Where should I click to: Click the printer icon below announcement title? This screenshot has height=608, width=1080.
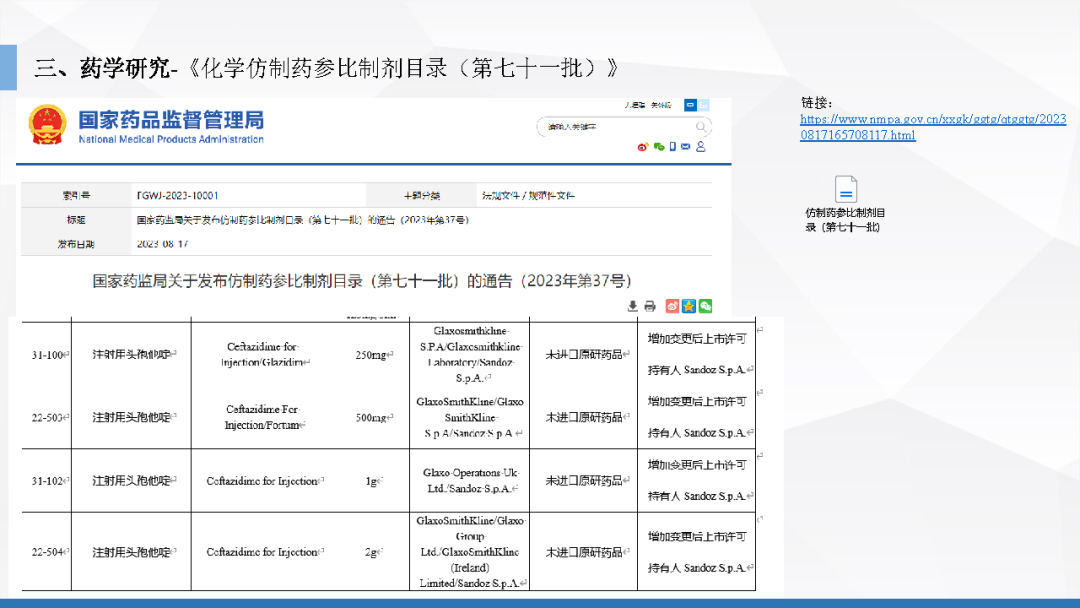coord(649,306)
